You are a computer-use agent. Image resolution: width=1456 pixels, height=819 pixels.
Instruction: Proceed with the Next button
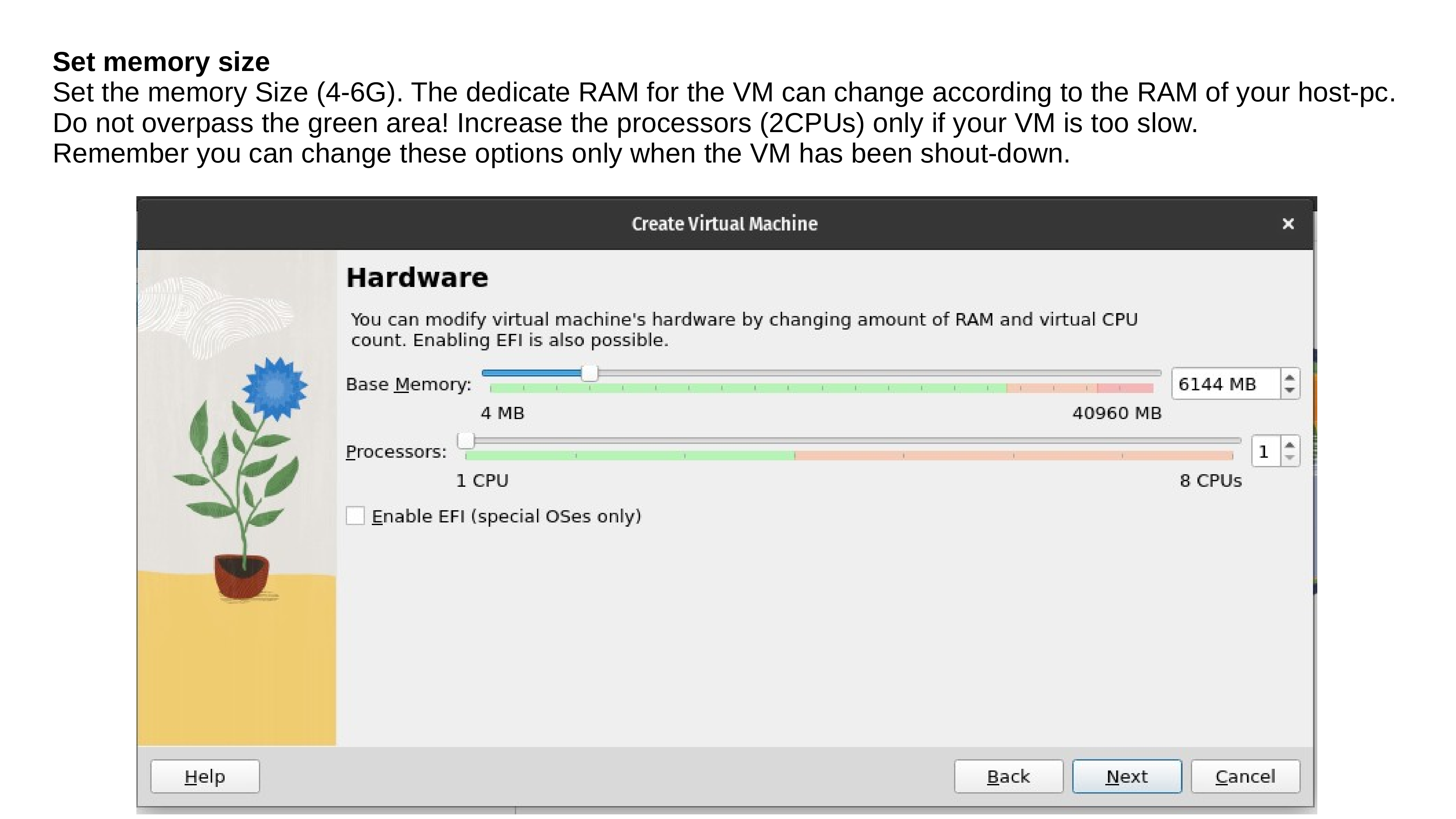click(x=1127, y=777)
